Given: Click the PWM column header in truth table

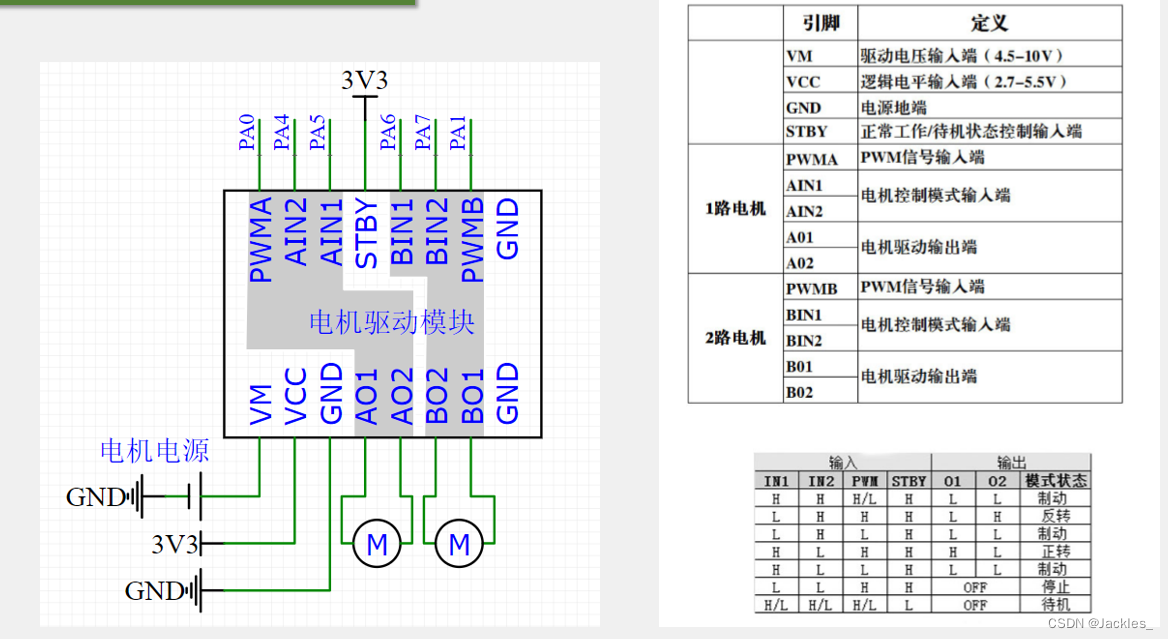Looking at the screenshot, I should pyautogui.click(x=865, y=481).
